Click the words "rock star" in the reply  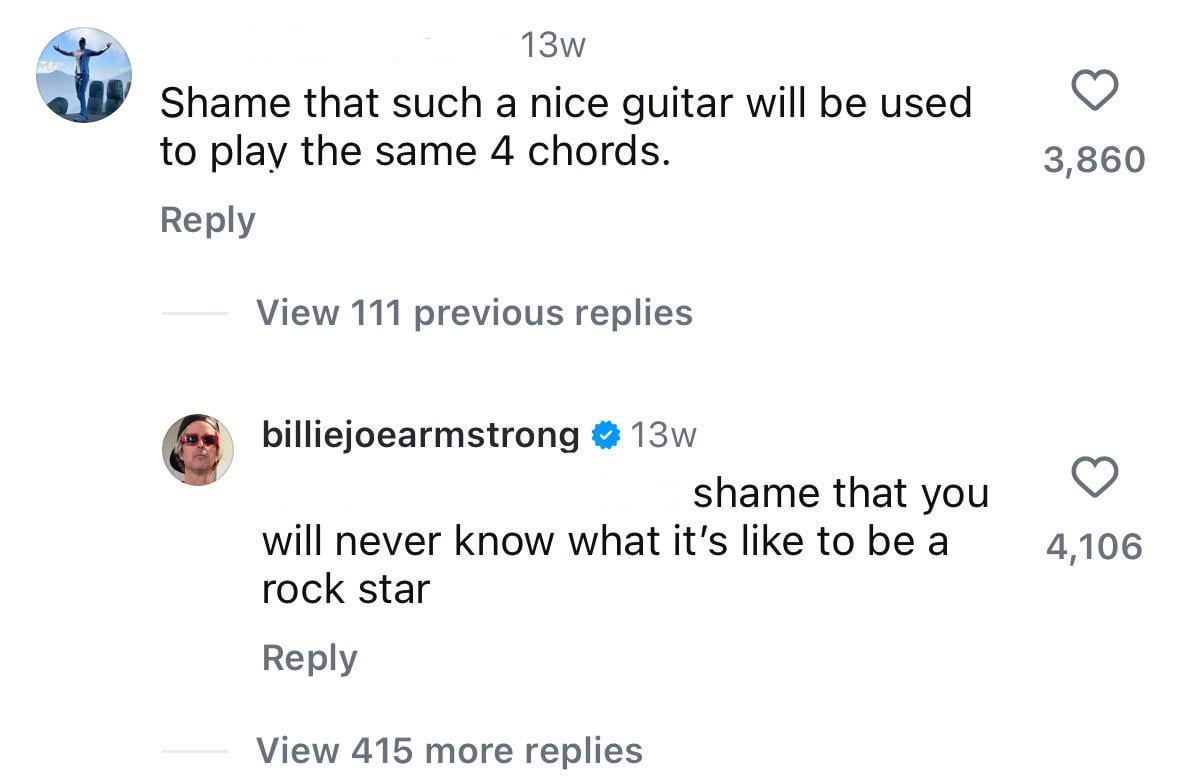[x=345, y=590]
